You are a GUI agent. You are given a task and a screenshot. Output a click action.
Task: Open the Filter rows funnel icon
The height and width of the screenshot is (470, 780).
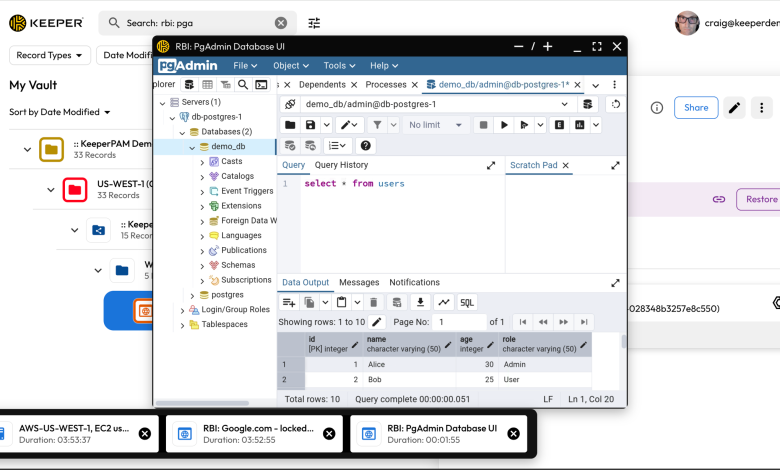378,125
